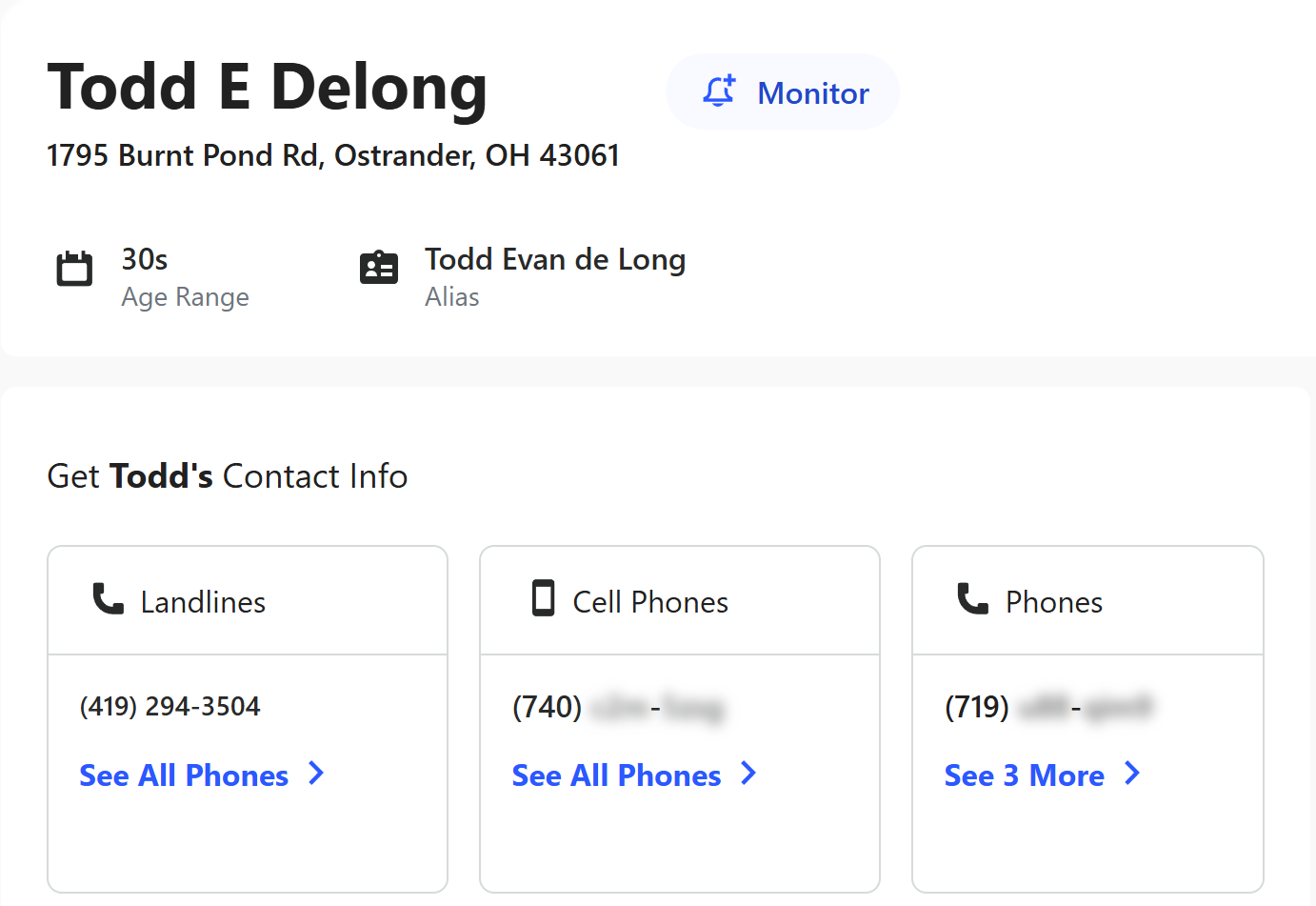Viewport: 1316px width, 906px height.
Task: Select the (419) 294-3504 landline number
Action: point(169,706)
